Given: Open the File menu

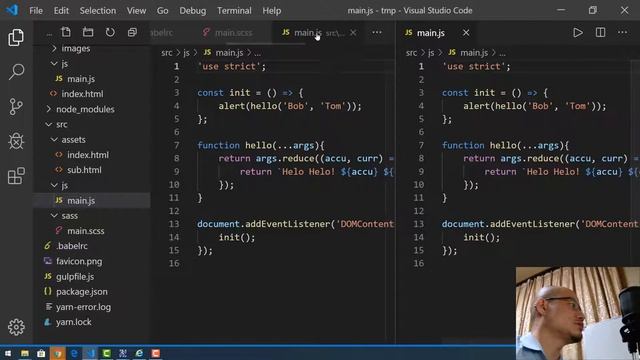Looking at the screenshot, I should (36, 11).
